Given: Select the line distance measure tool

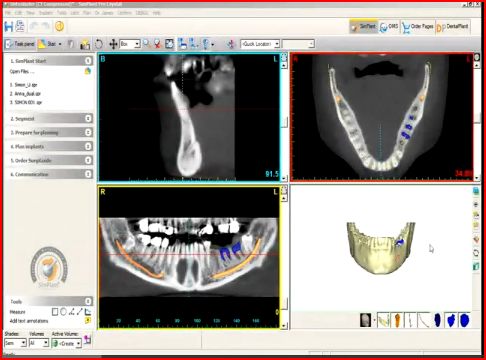Looking at the screenshot, I should tap(79, 312).
